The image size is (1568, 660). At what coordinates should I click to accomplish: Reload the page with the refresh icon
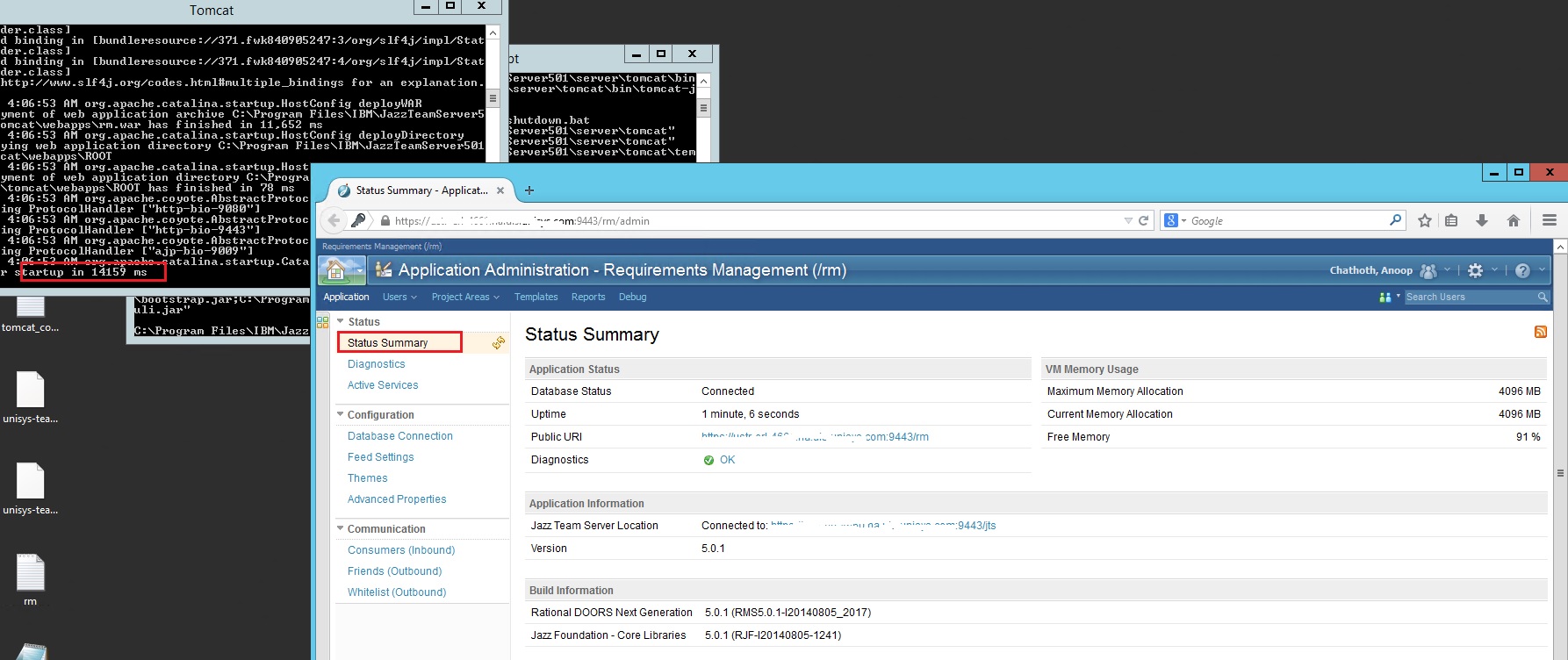click(1143, 221)
